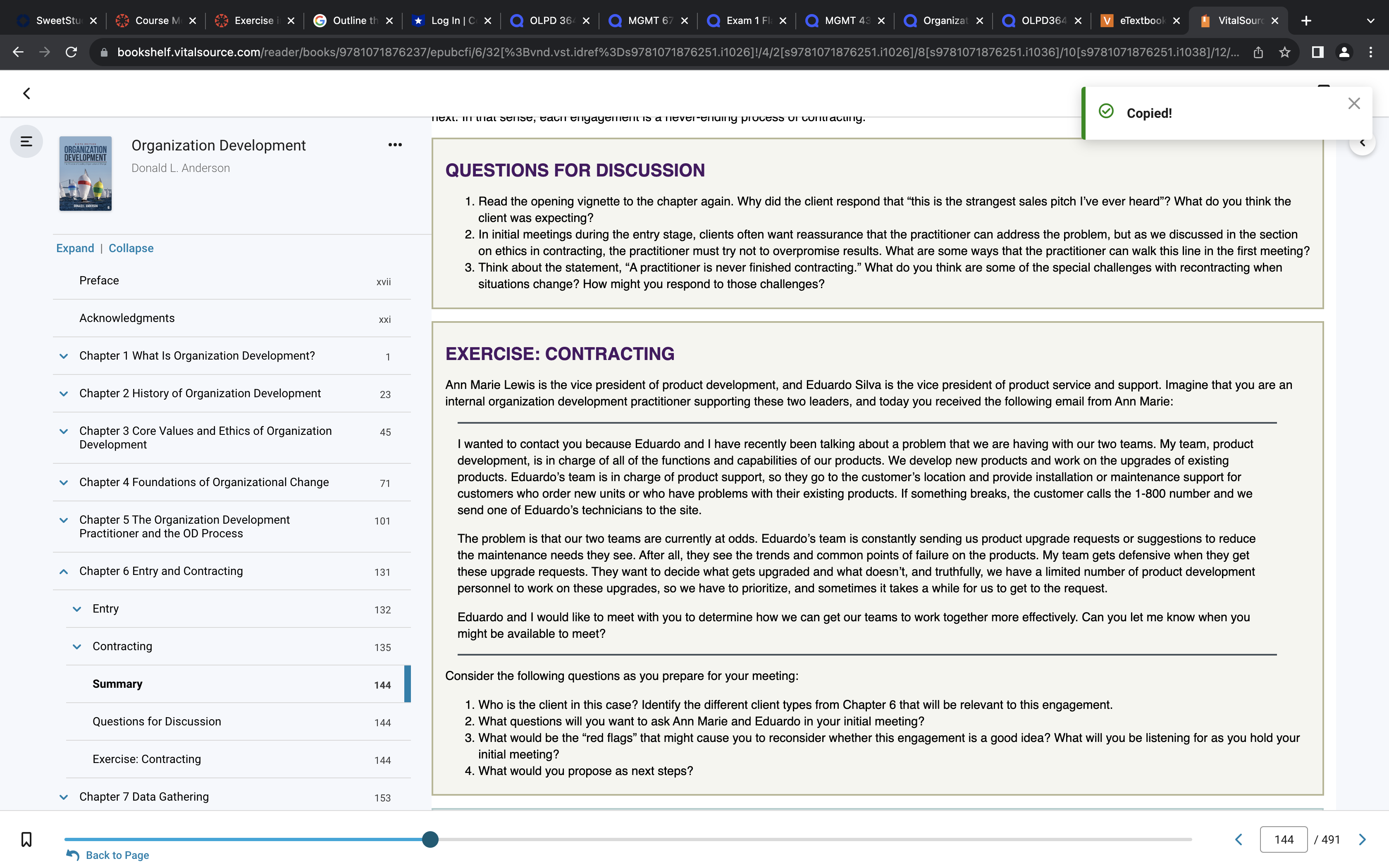1389x868 pixels.
Task: Click the page number input field
Action: (1284, 839)
